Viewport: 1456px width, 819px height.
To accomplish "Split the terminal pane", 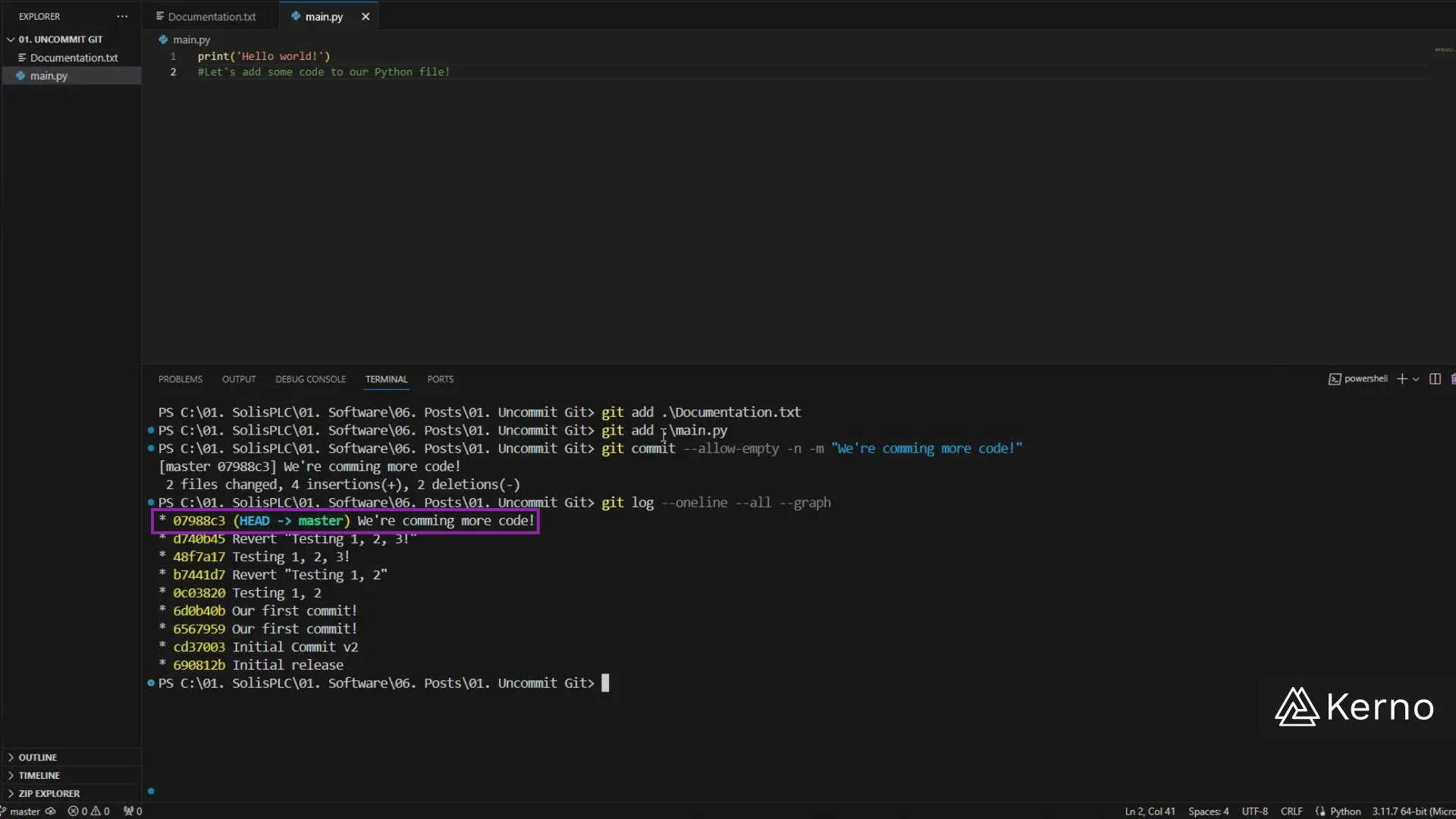I will pos(1435,379).
